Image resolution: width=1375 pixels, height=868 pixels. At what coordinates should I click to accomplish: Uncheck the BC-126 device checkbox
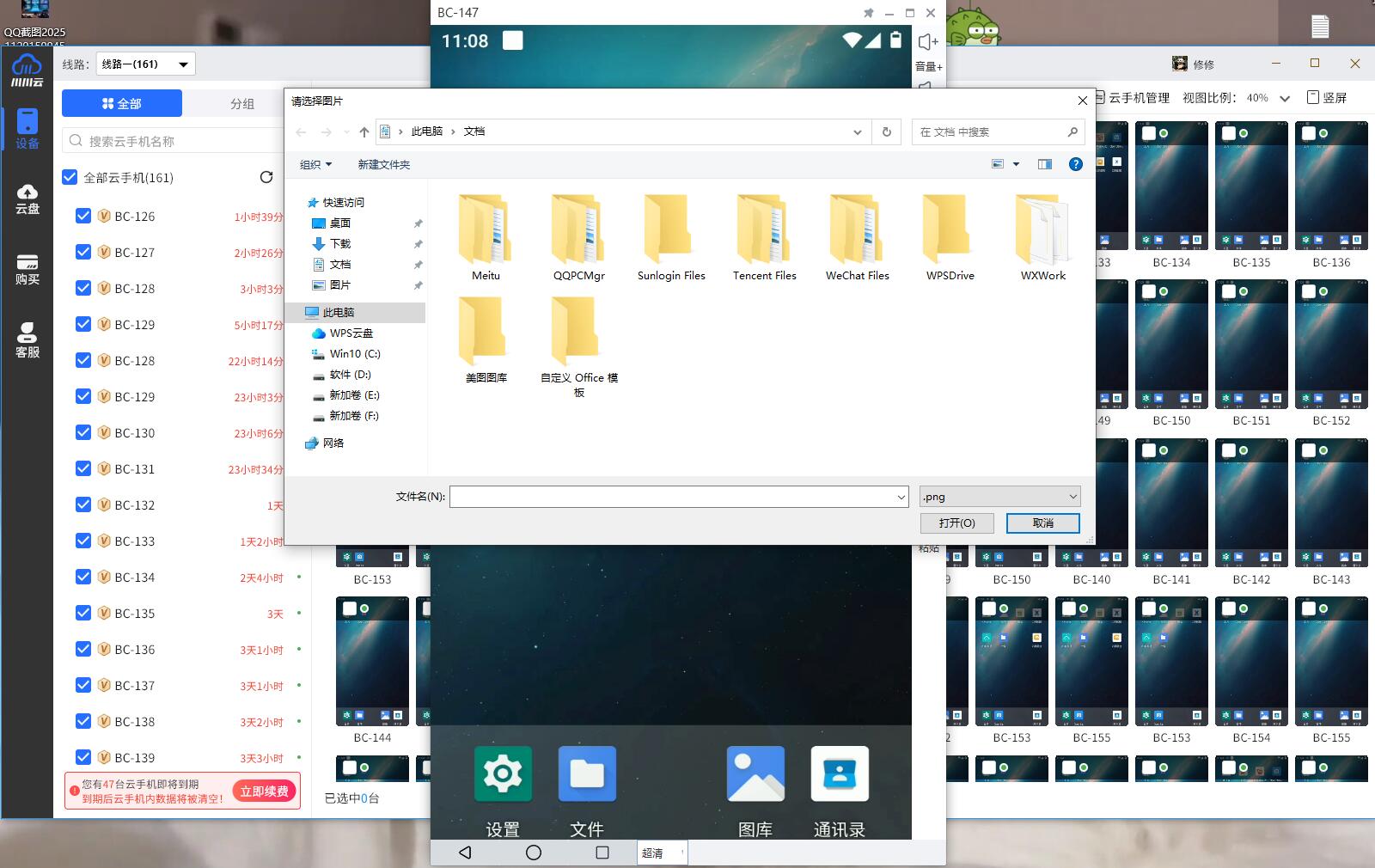(x=83, y=216)
